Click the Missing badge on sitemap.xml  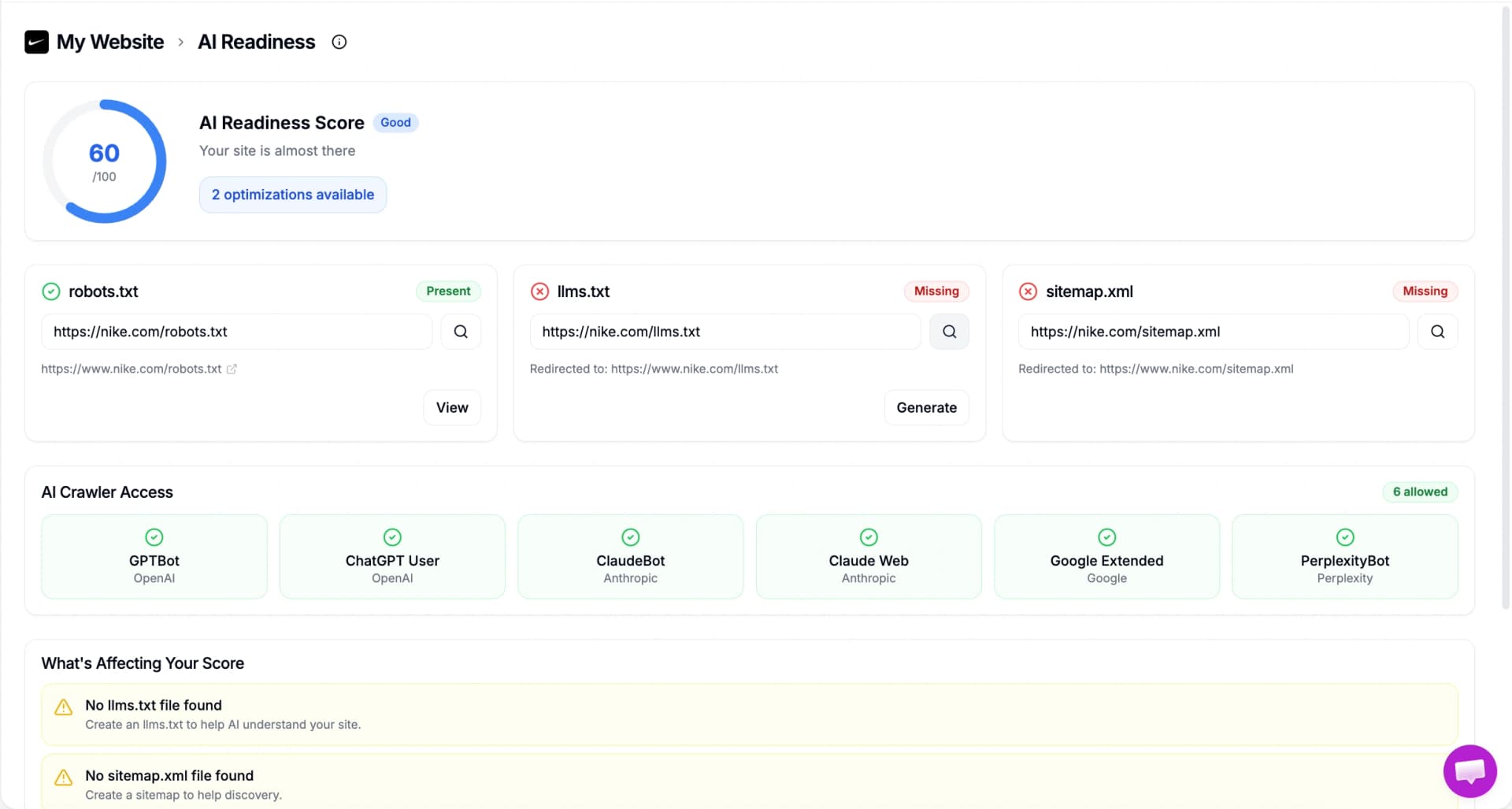point(1425,291)
